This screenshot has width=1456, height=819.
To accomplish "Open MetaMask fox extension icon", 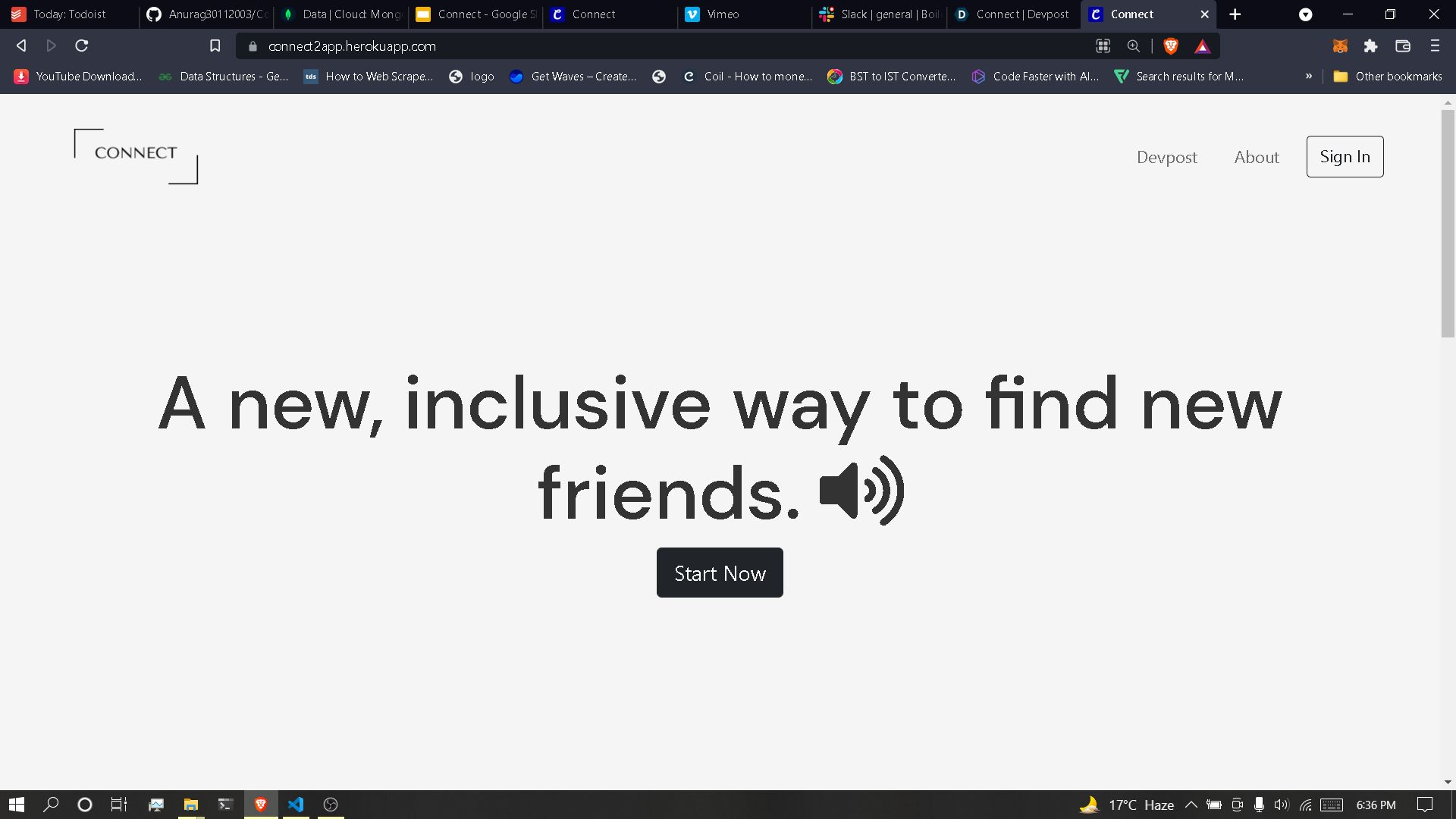I will pos(1340,46).
